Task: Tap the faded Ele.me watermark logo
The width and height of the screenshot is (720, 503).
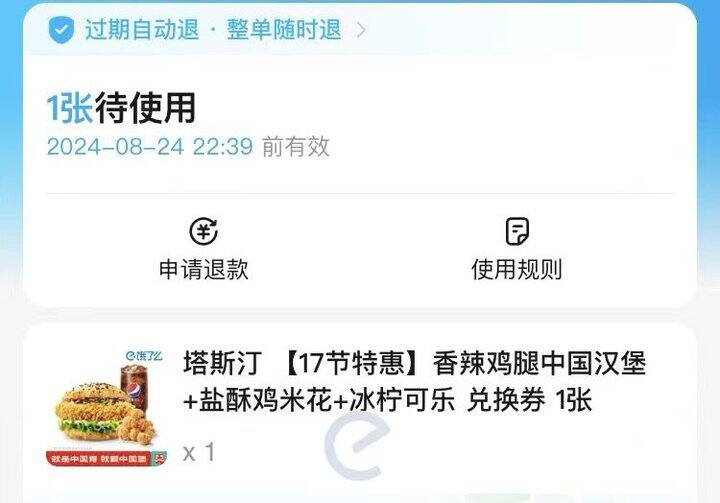Action: coord(356,446)
